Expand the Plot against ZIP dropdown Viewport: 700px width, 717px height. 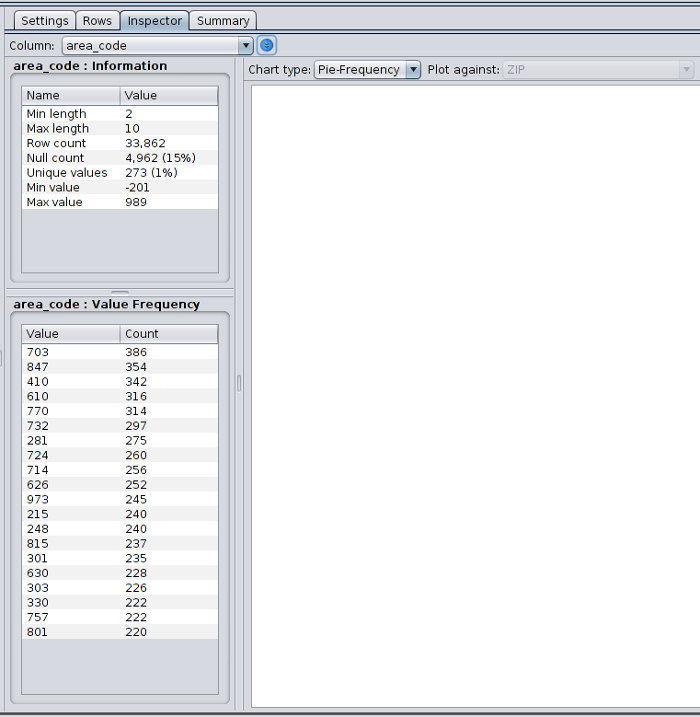coord(597,70)
